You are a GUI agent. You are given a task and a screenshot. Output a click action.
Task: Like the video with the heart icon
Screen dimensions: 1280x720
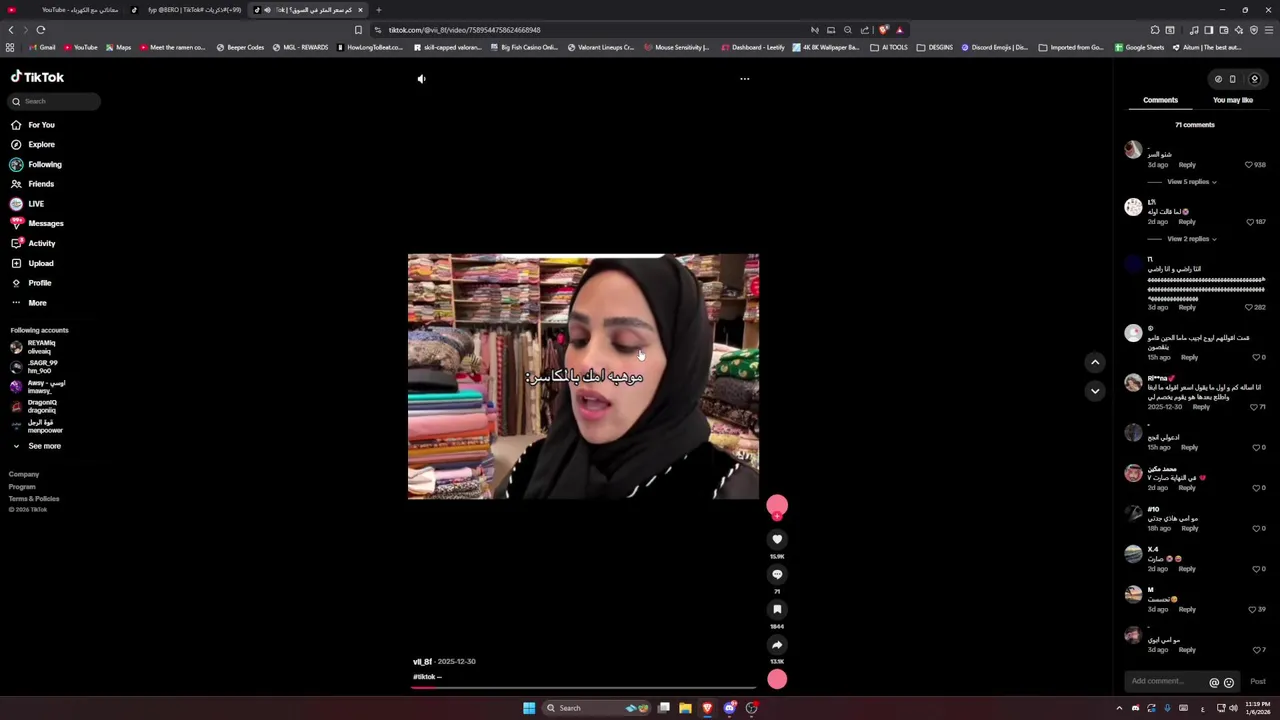click(777, 539)
